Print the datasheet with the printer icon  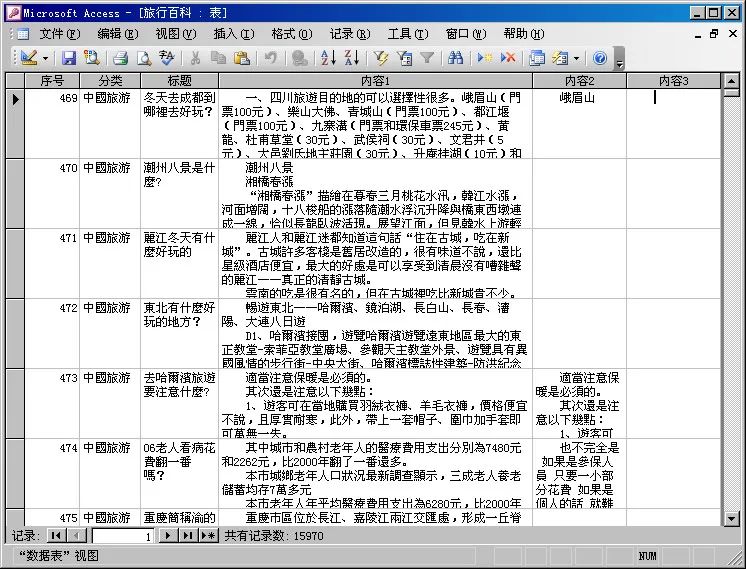pyautogui.click(x=120, y=58)
